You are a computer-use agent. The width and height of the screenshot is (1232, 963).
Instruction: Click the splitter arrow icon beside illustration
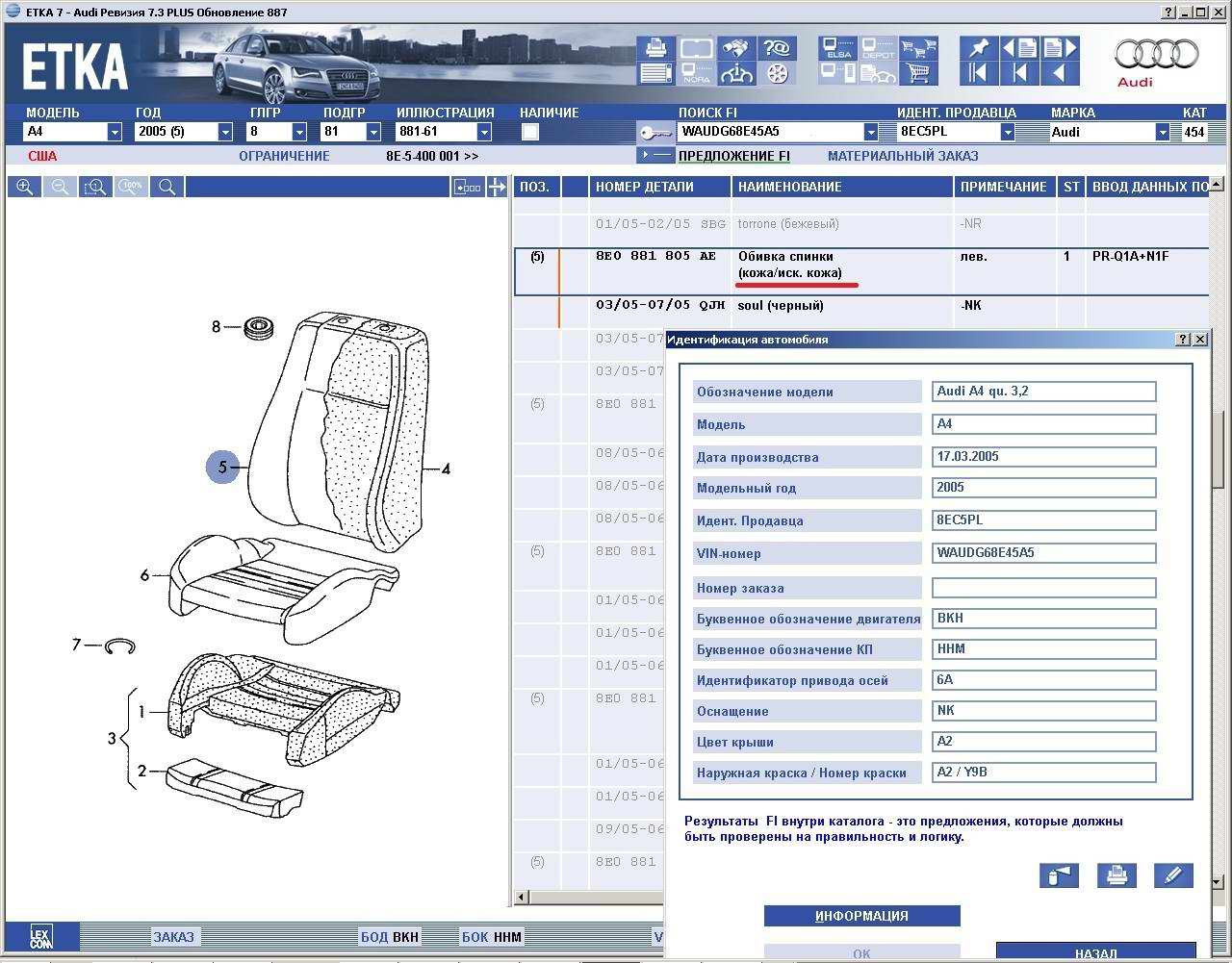point(497,187)
